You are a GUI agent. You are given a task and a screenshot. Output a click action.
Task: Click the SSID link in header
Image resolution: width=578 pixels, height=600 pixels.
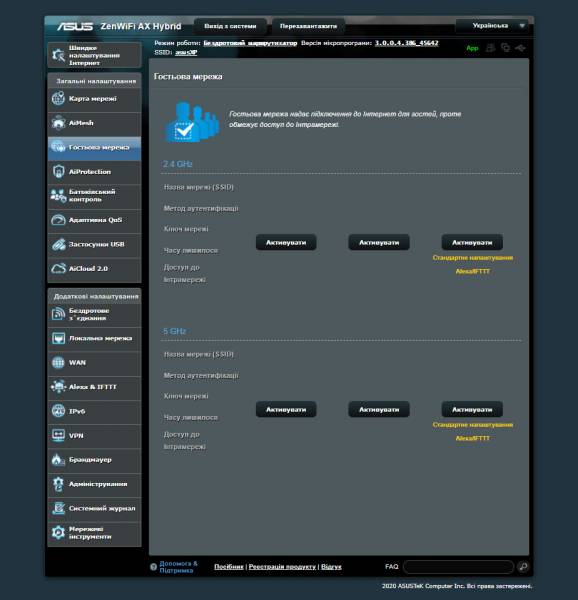pos(186,52)
